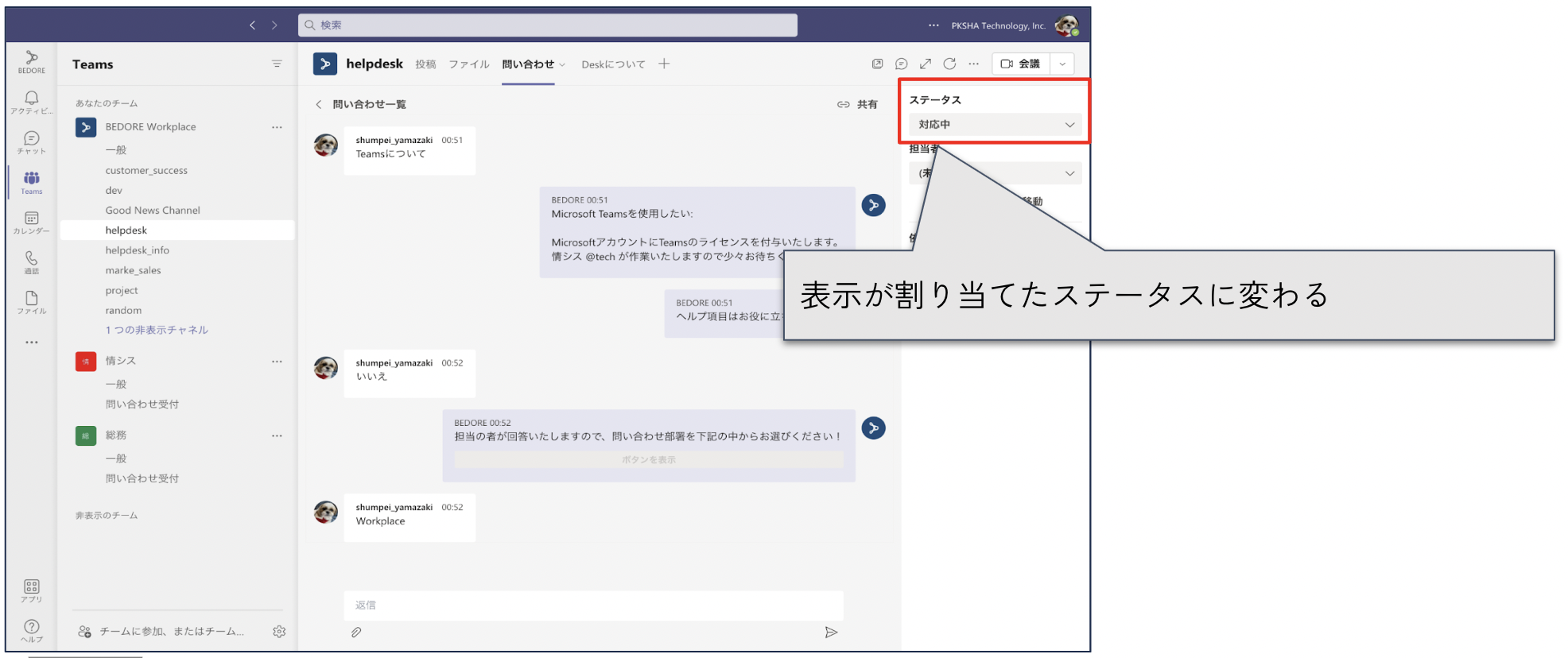The image size is (1568, 658).
Task: Open Activity bell in left rail
Action: pos(32,103)
